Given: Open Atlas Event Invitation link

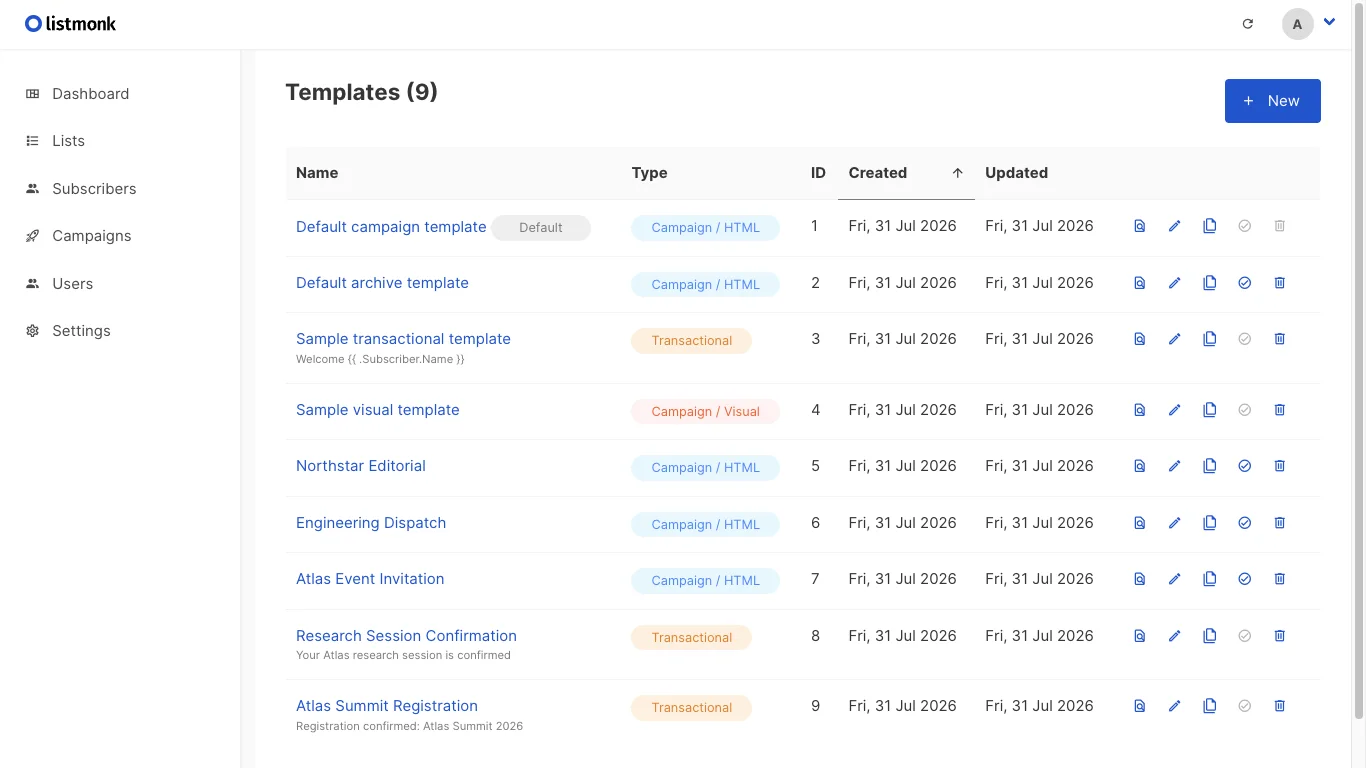Looking at the screenshot, I should point(370,579).
